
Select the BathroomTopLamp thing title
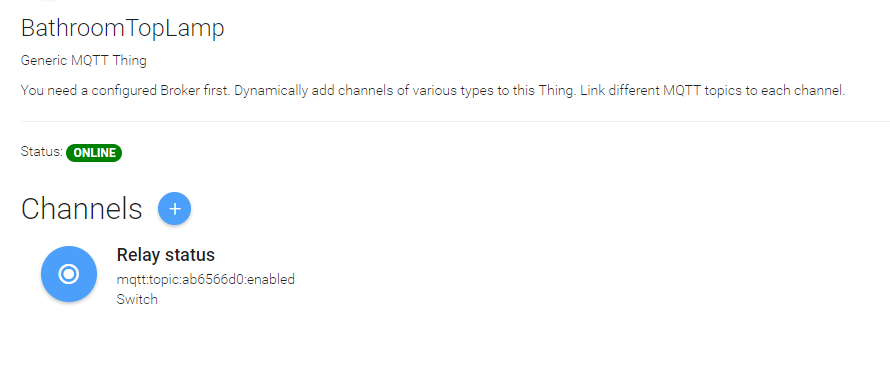point(123,28)
